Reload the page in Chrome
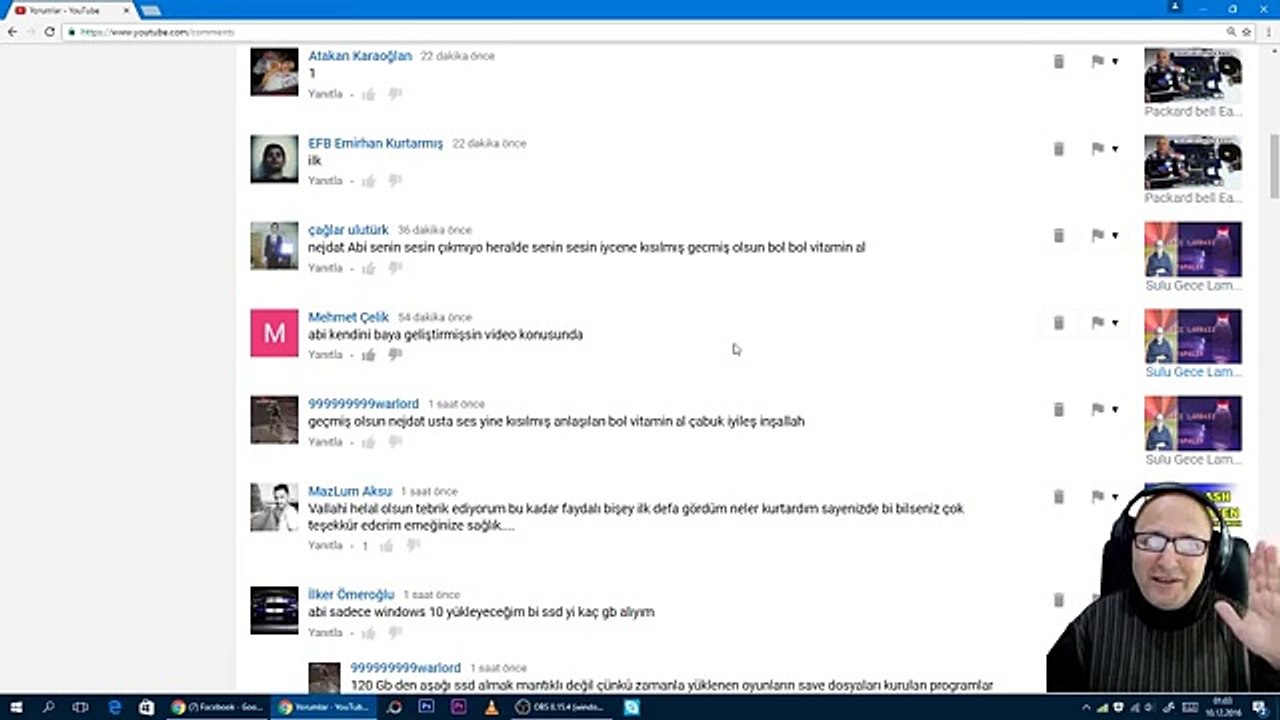Image resolution: width=1280 pixels, height=720 pixels. pos(49,32)
